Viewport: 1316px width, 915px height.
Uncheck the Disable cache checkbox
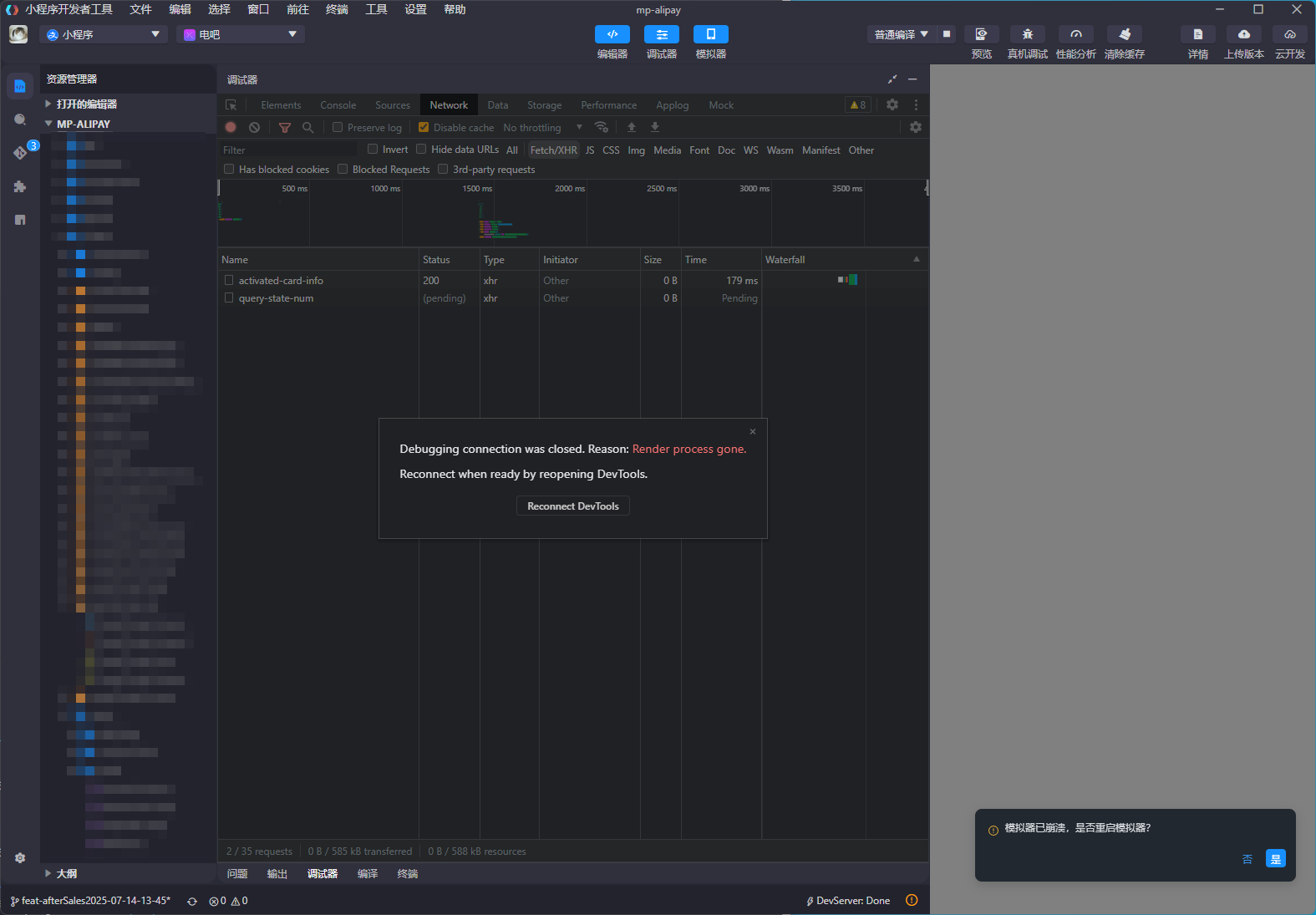point(424,127)
